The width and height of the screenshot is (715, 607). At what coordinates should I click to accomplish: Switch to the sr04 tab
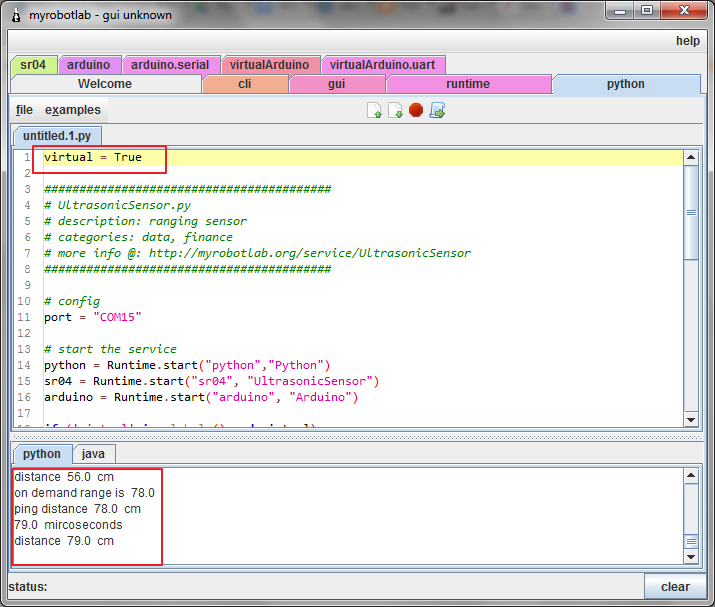(x=33, y=65)
